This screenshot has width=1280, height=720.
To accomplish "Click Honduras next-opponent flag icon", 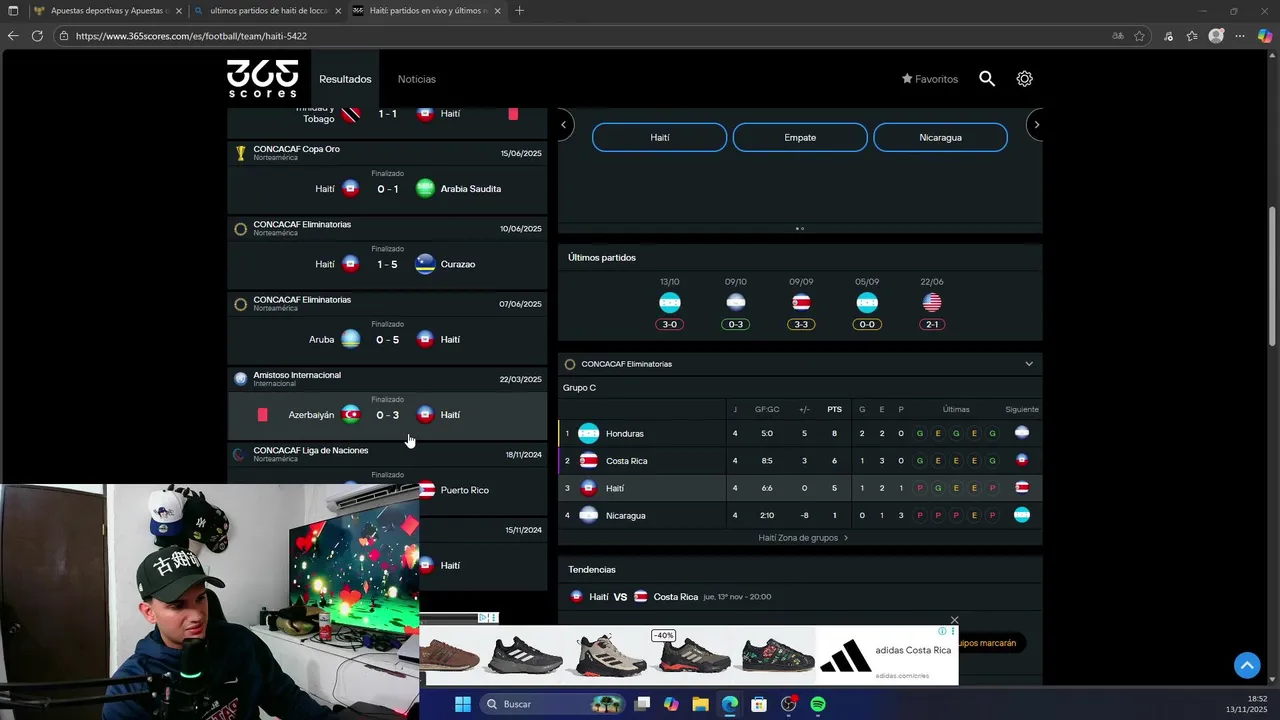I will coord(1022,433).
